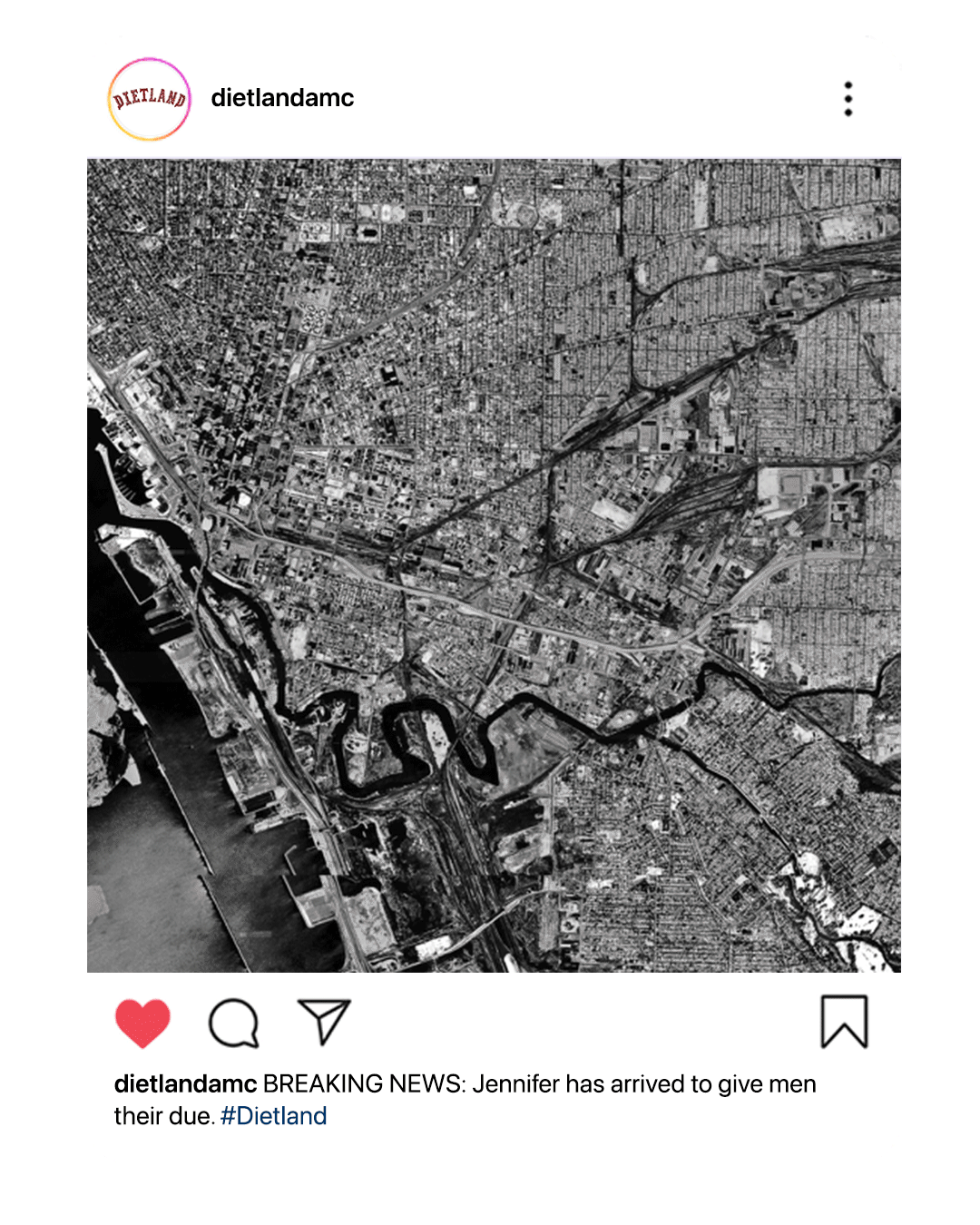Open comments with the speech bubble icon
Image resolution: width=980 pixels, height=1225 pixels.
pyautogui.click(x=234, y=1024)
